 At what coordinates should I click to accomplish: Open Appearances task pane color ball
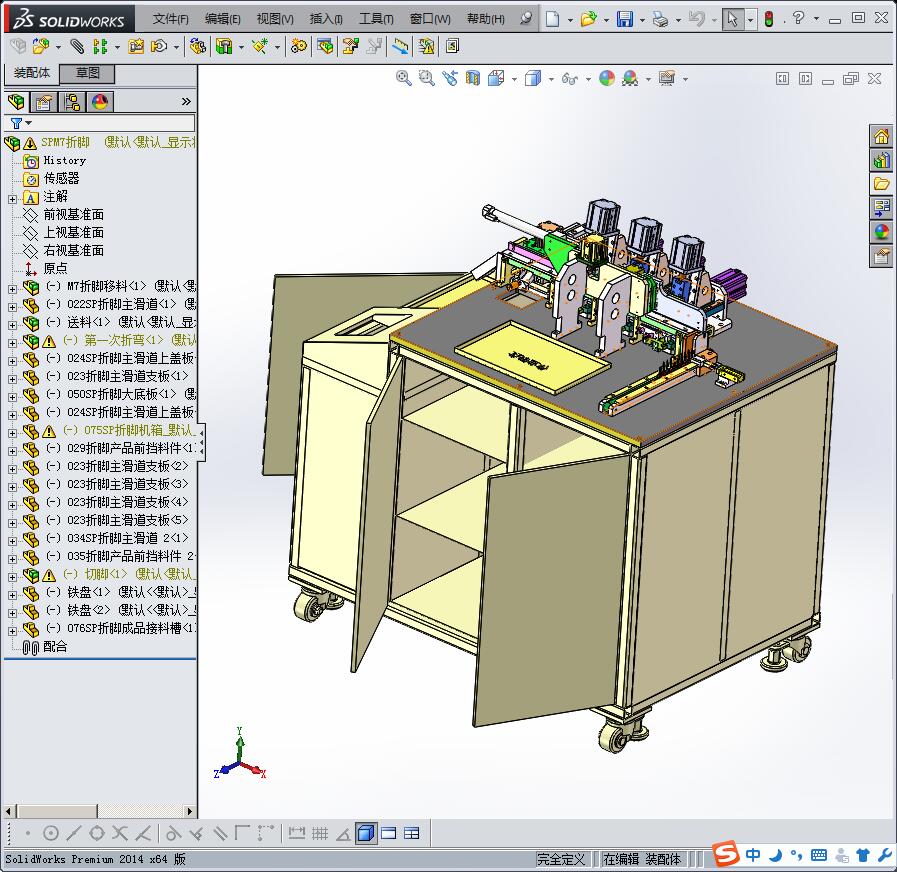point(881,232)
